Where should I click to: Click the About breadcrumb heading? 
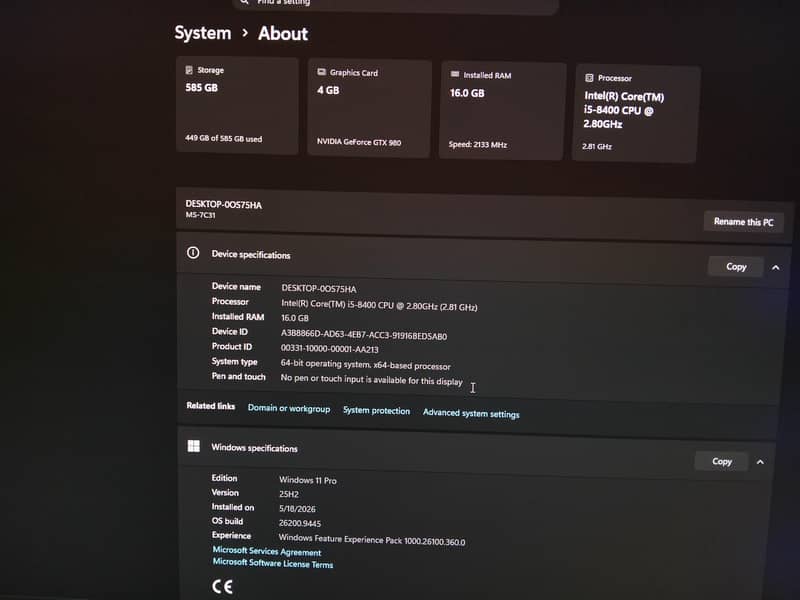coord(283,34)
